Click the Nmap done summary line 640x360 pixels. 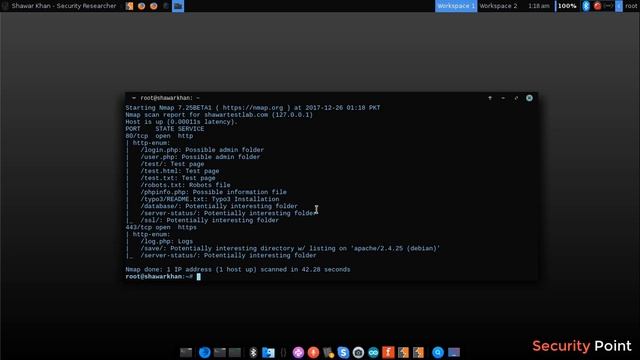click(x=238, y=269)
